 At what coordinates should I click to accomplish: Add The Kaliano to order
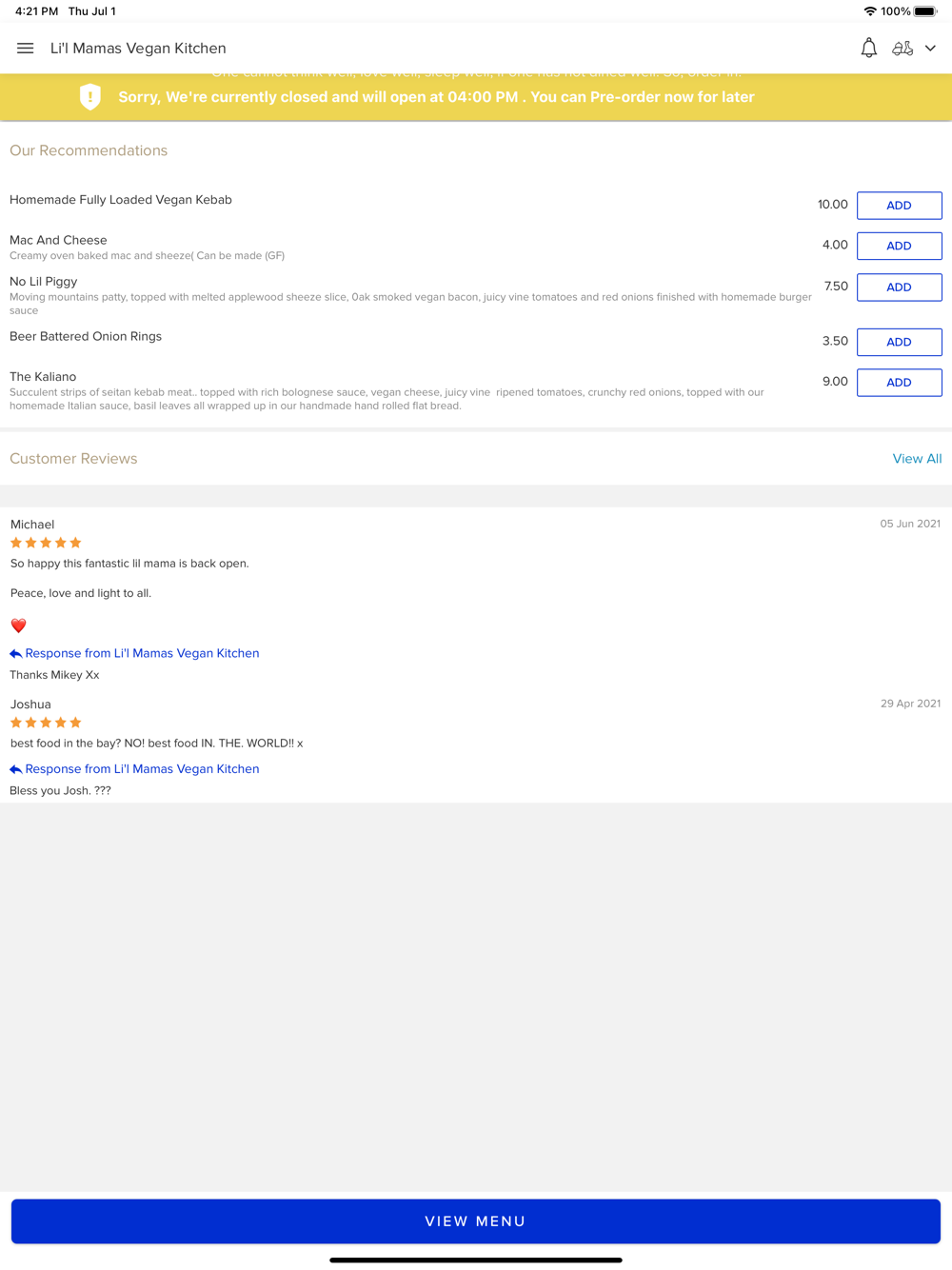(x=899, y=383)
